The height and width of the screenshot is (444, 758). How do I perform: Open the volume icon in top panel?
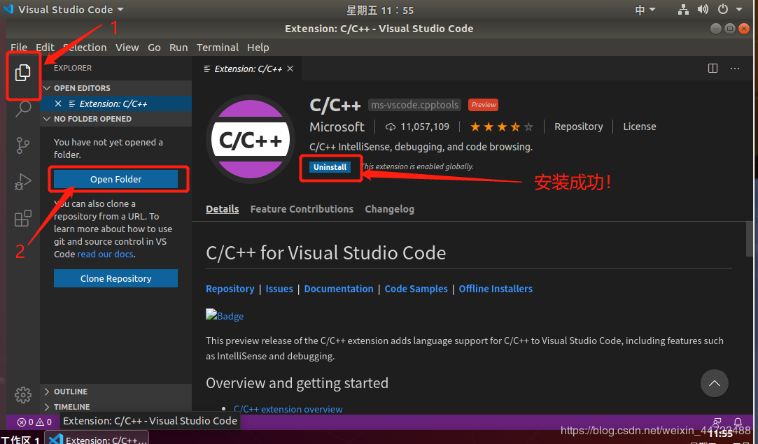pyautogui.click(x=703, y=9)
